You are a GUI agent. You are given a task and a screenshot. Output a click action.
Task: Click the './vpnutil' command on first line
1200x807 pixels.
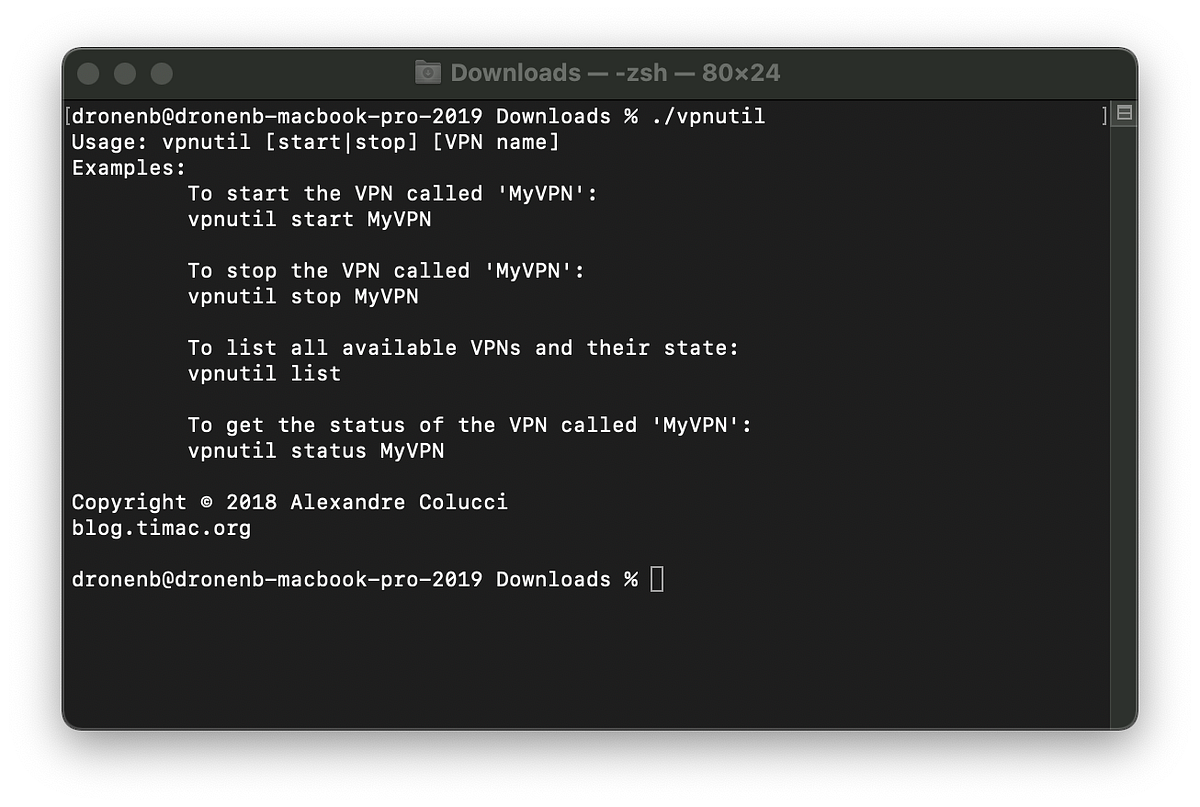(708, 116)
